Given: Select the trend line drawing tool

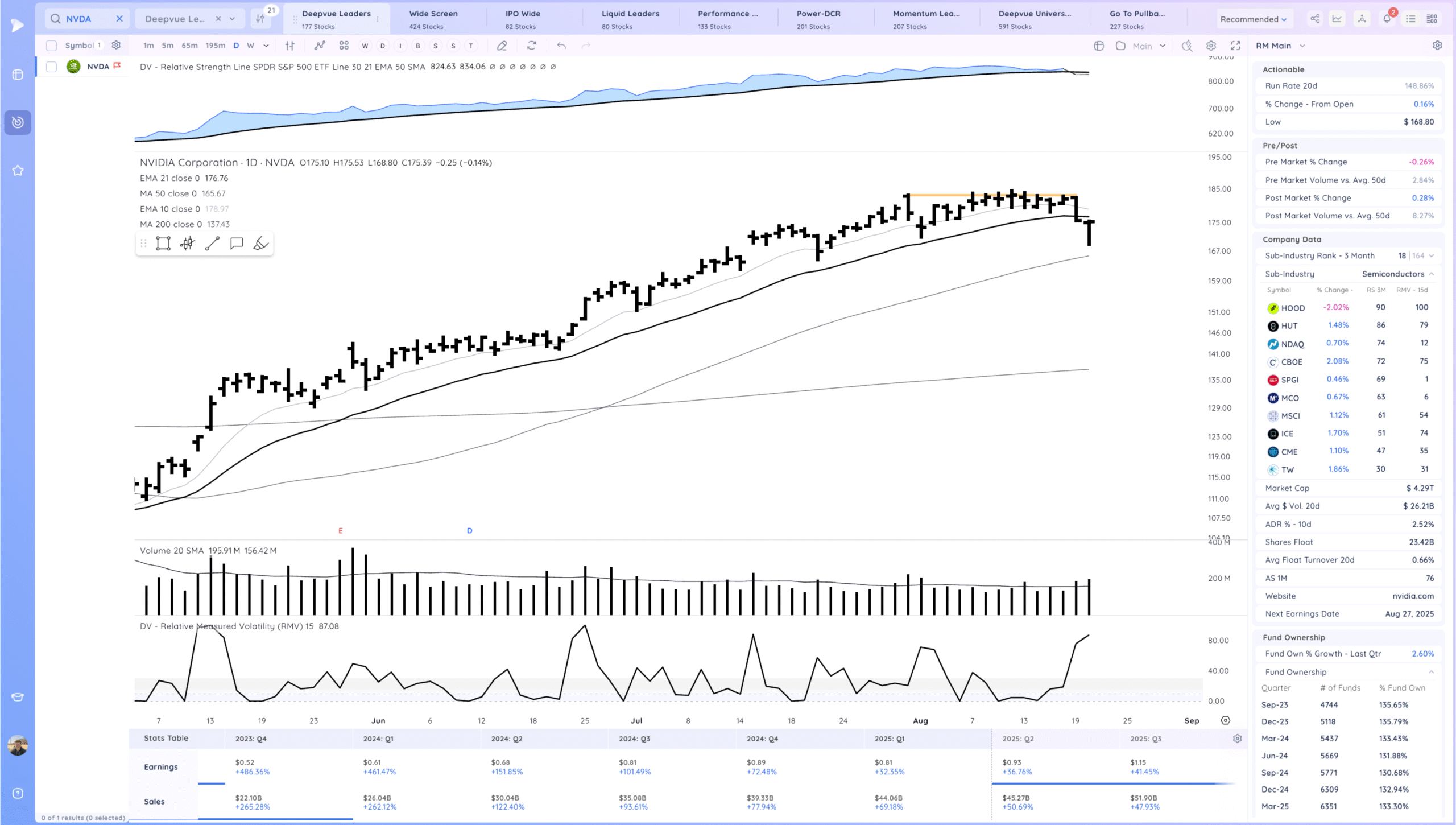Looking at the screenshot, I should pyautogui.click(x=212, y=244).
